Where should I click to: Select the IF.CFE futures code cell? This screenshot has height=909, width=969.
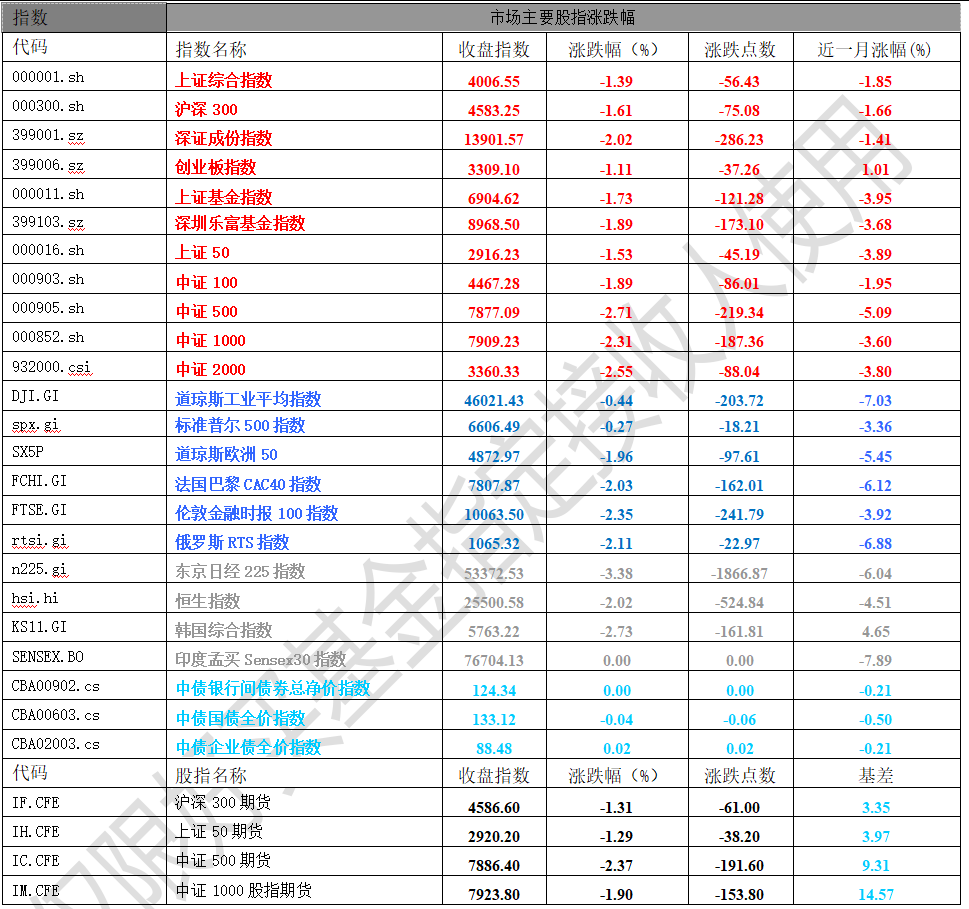pyautogui.click(x=36, y=803)
